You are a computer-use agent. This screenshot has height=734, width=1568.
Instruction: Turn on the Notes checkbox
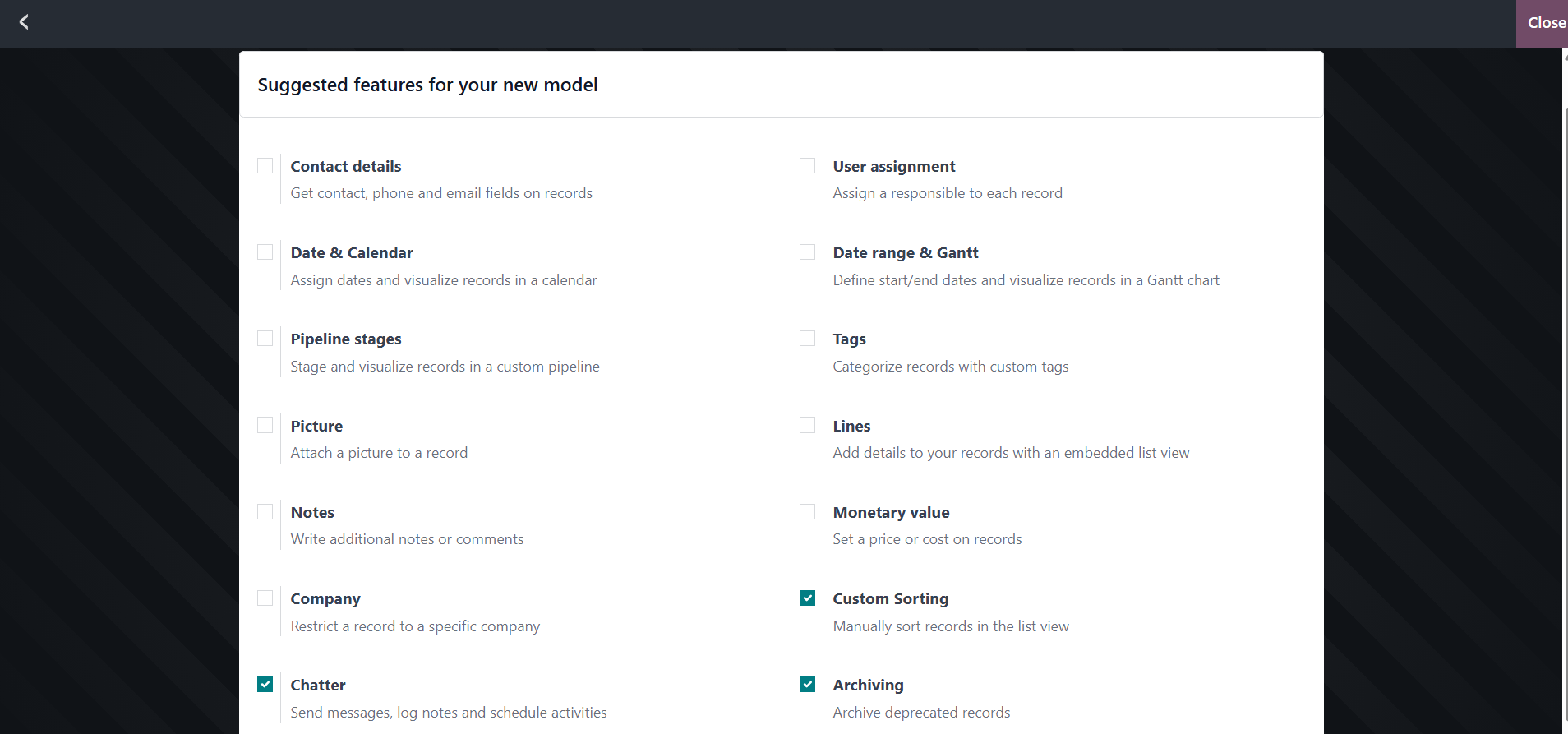[265, 512]
